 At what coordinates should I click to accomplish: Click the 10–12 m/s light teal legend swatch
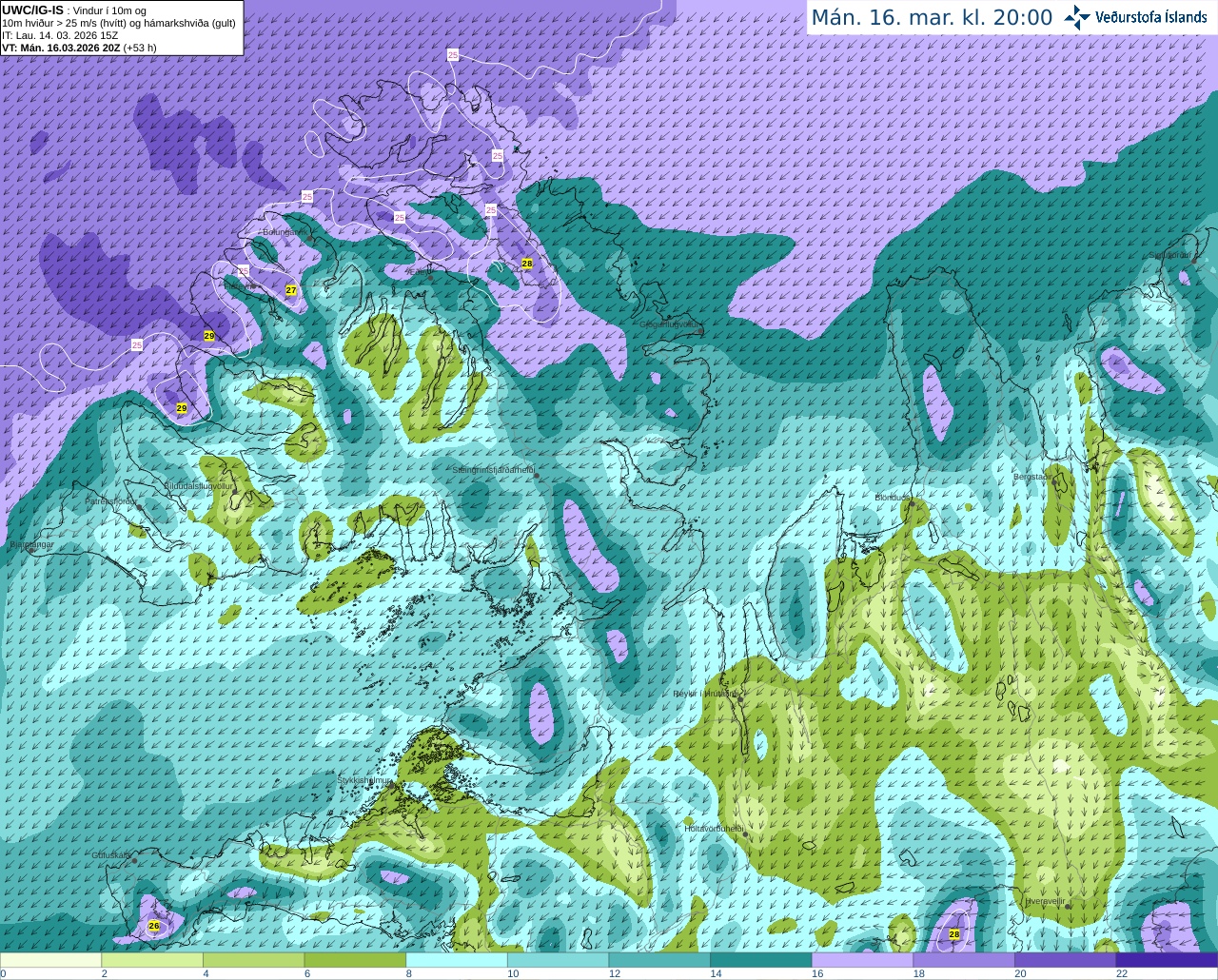click(558, 960)
